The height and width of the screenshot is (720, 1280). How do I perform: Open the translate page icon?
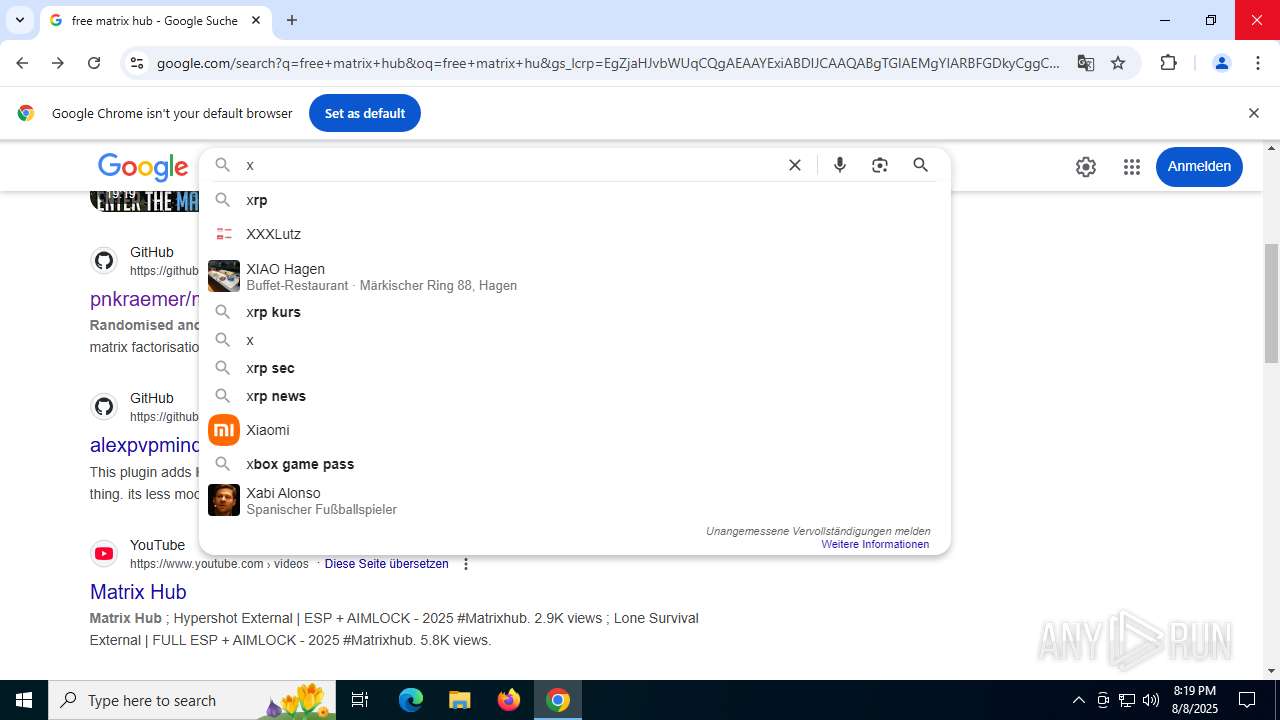pyautogui.click(x=1085, y=63)
